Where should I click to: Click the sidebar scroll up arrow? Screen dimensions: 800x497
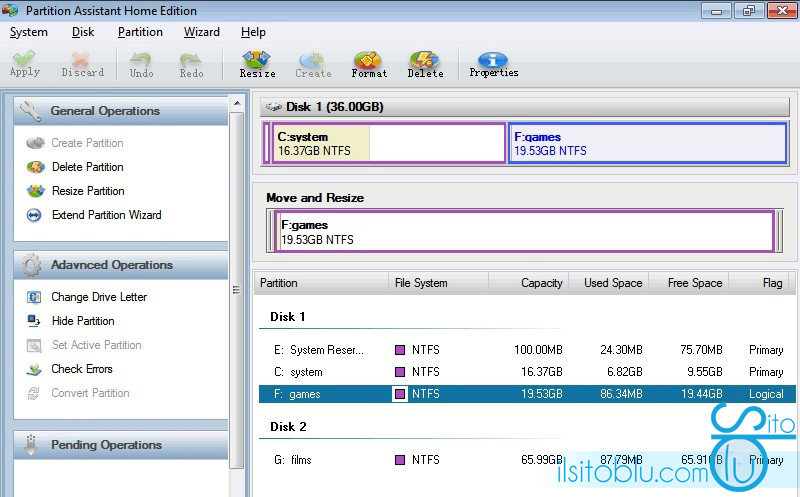(x=237, y=104)
